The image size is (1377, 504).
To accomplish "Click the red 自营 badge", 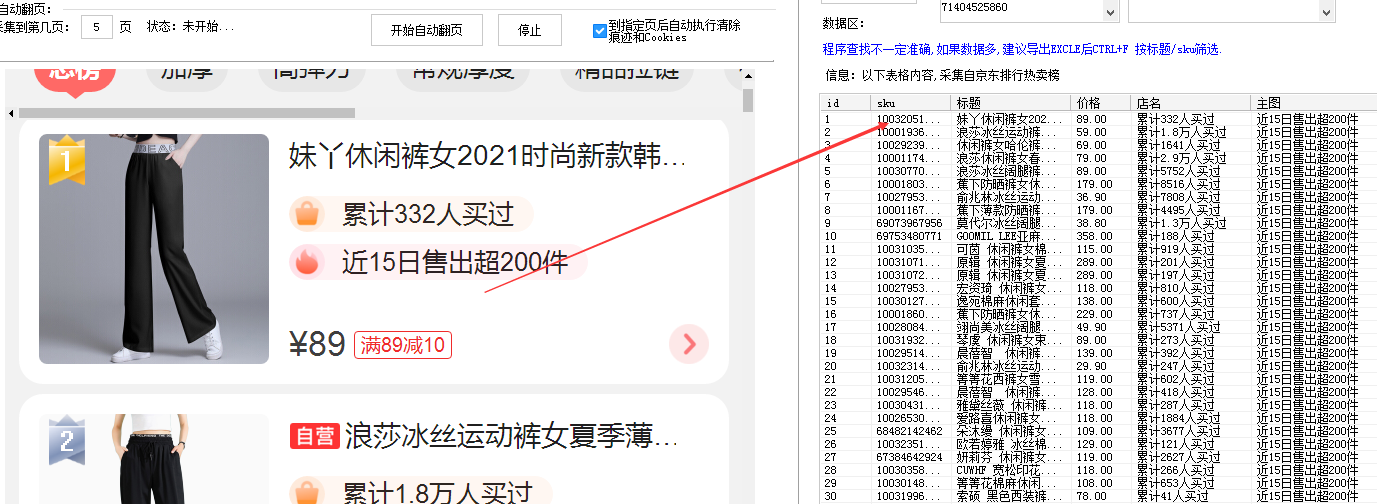I will click(x=313, y=437).
